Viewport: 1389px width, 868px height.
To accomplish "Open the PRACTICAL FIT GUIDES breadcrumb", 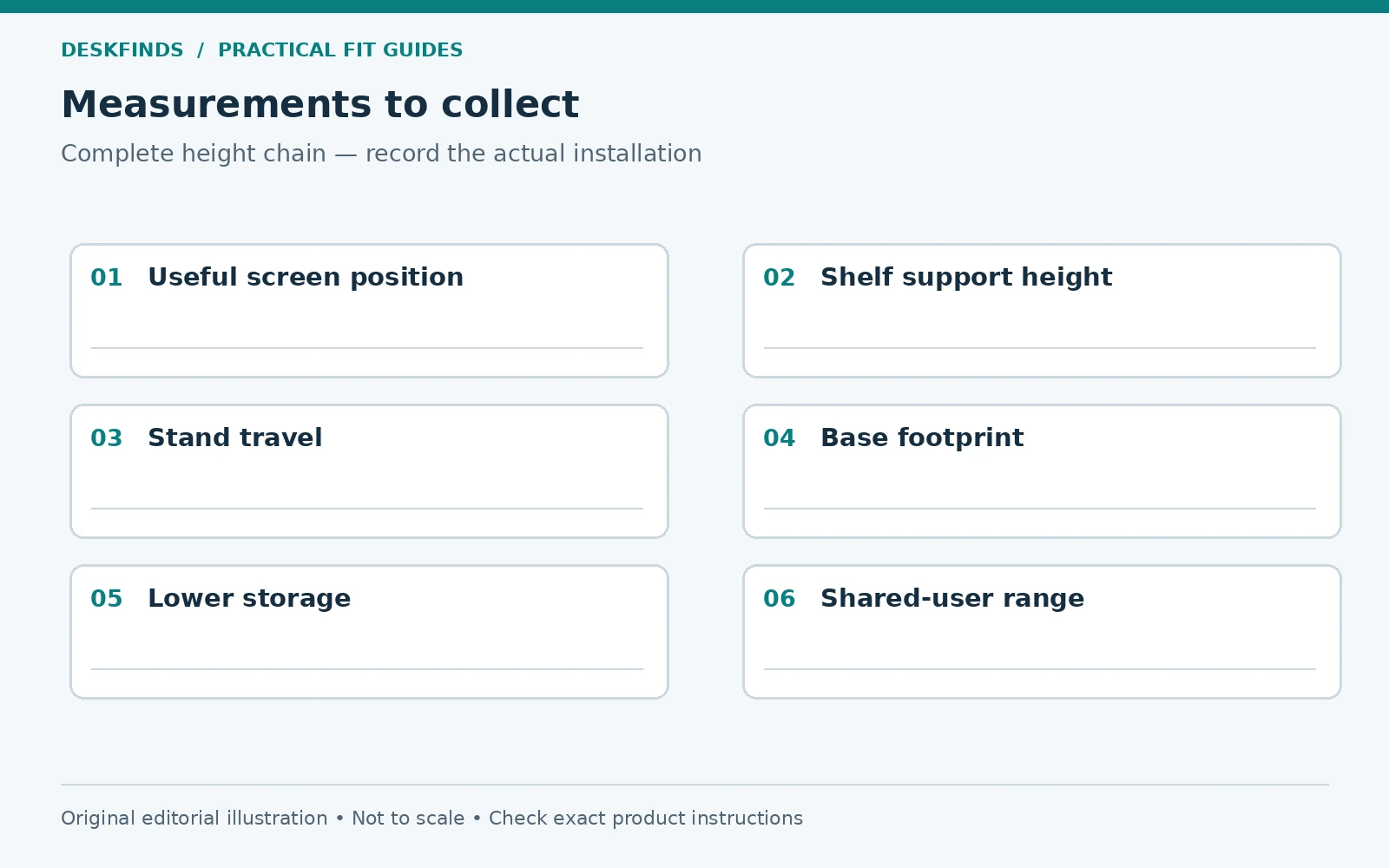I will click(x=340, y=50).
